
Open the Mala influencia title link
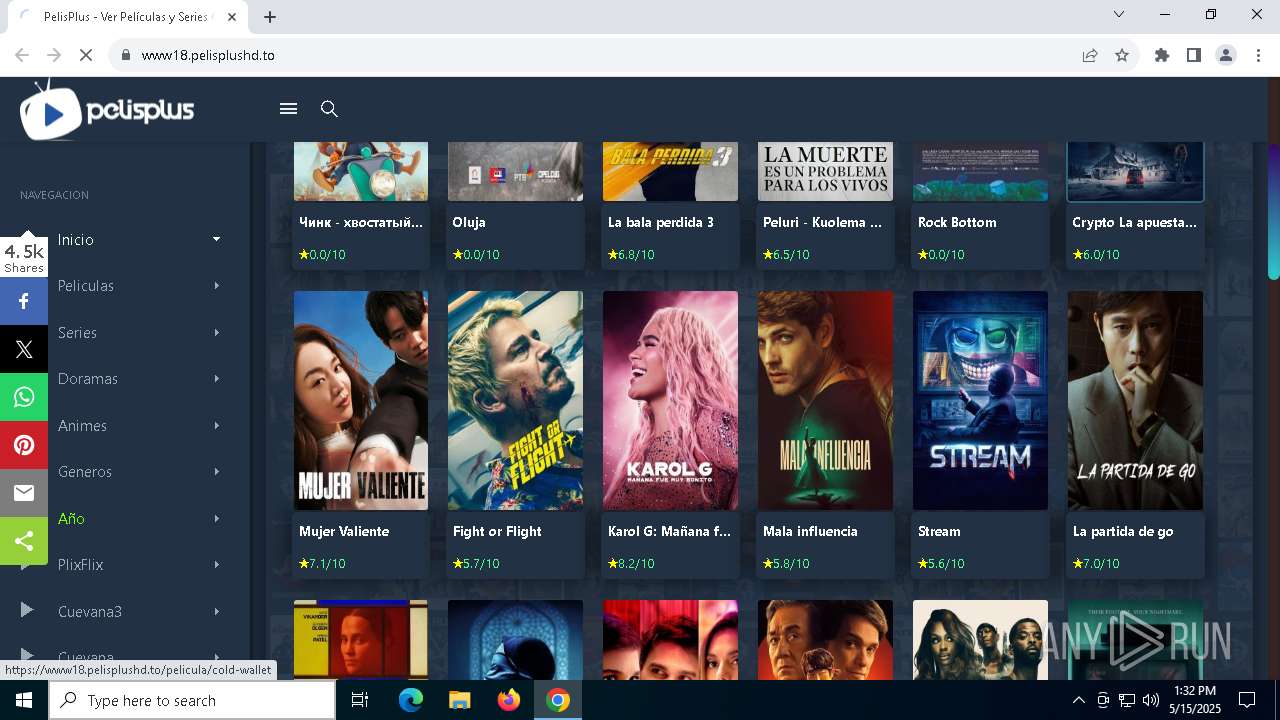tap(810, 531)
